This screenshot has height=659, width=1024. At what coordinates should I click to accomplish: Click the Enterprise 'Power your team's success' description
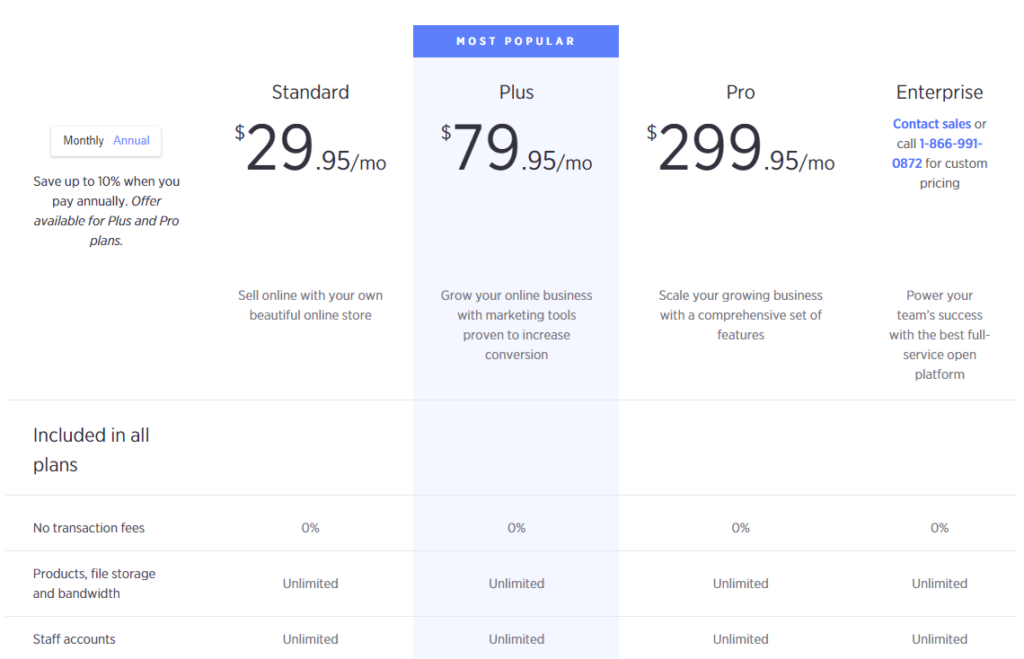(x=939, y=335)
